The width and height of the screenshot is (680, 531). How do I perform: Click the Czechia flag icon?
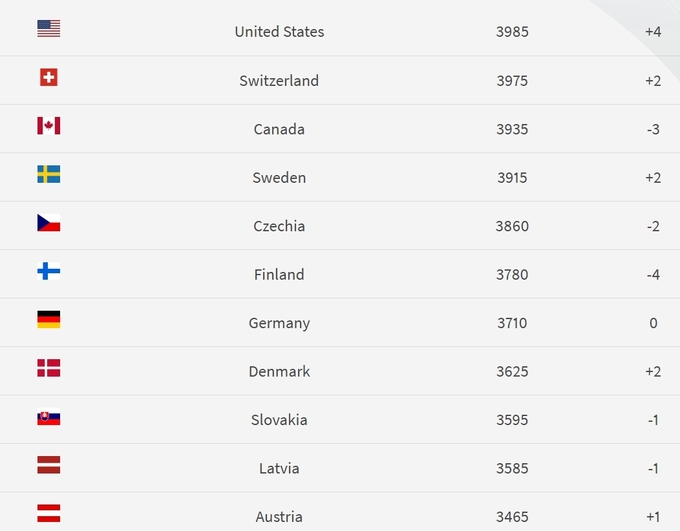pos(48,223)
